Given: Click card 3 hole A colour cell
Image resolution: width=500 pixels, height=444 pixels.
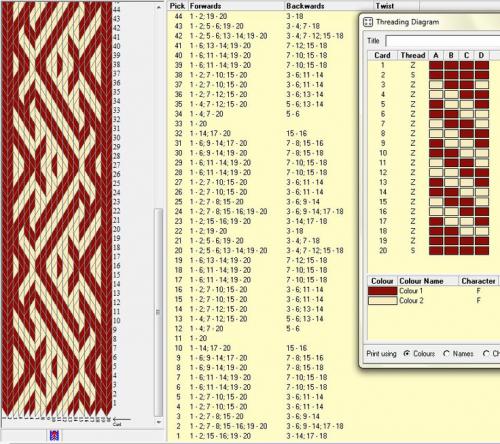Looking at the screenshot, I should tap(436, 85).
